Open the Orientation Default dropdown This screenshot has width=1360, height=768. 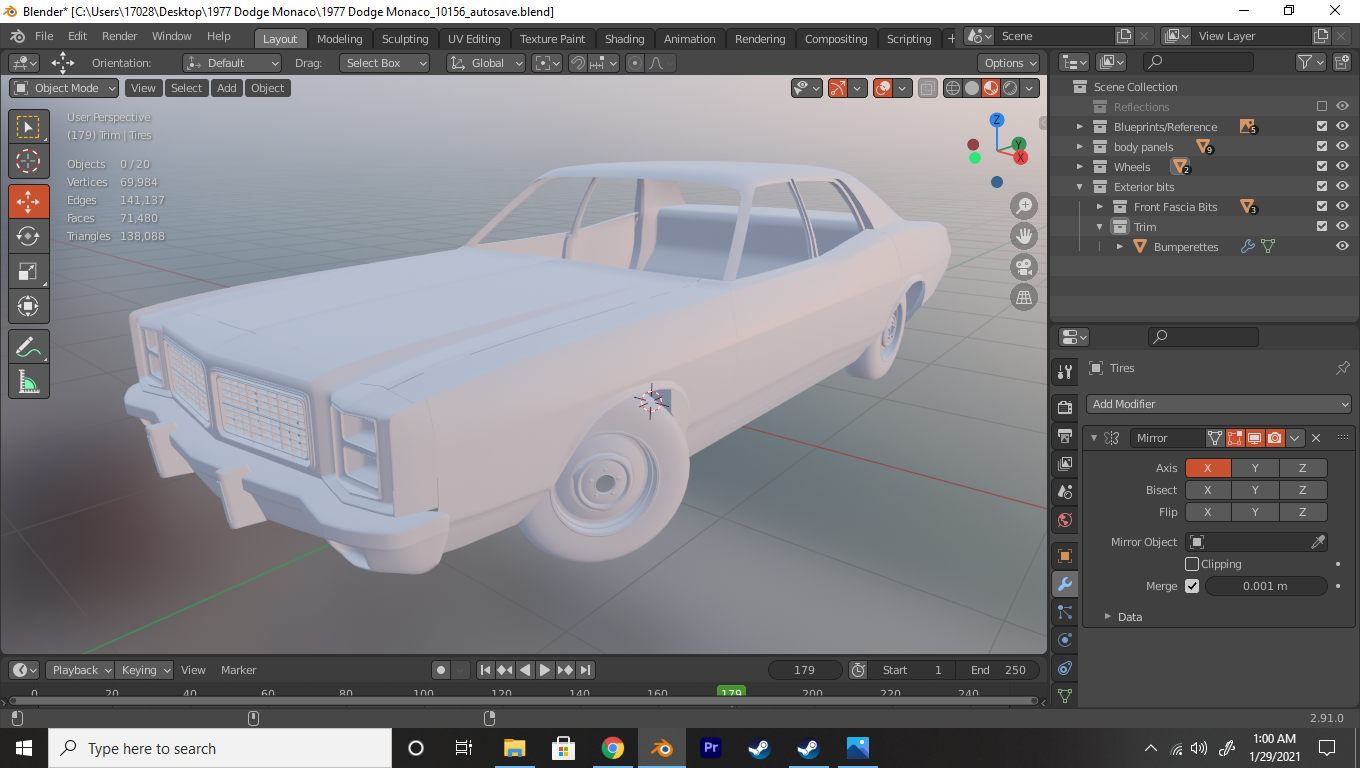(232, 63)
